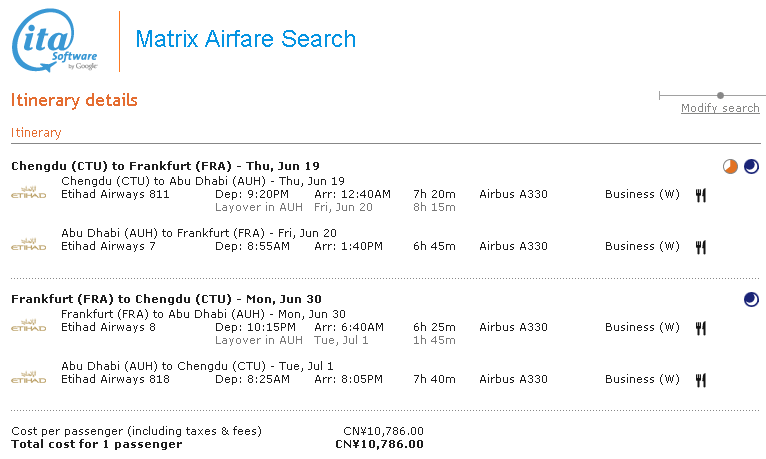Click the meal icon for flight 811

(x=701, y=195)
